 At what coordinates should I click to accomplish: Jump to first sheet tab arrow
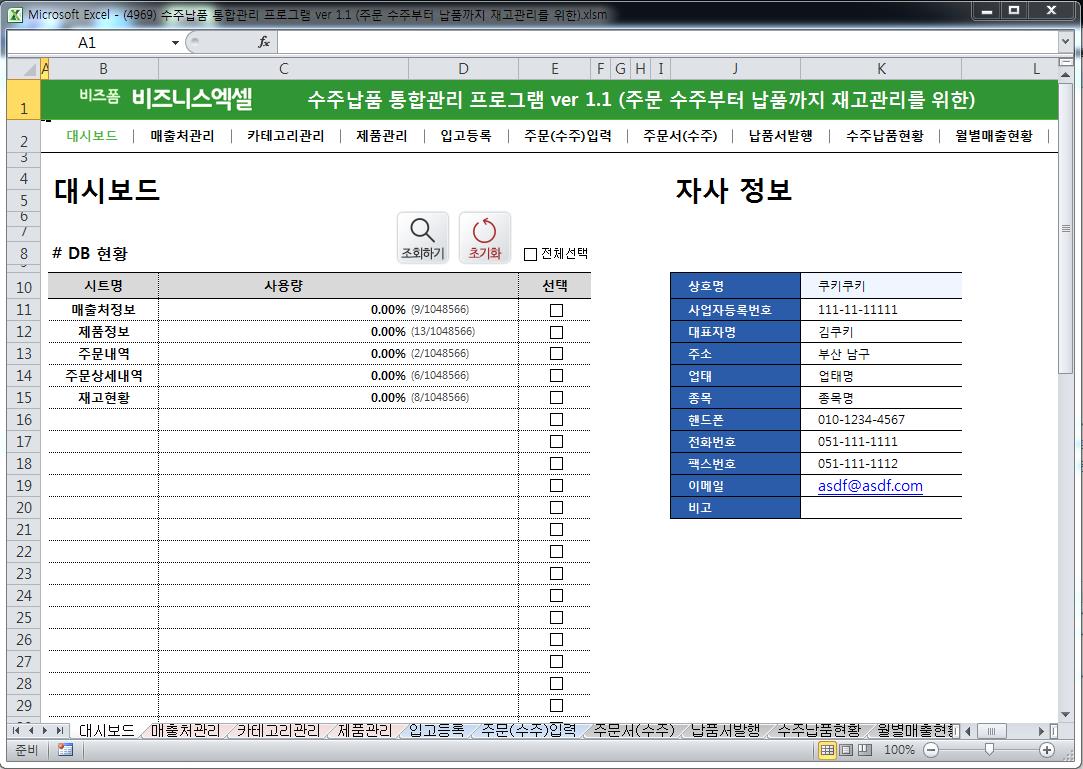click(x=16, y=731)
